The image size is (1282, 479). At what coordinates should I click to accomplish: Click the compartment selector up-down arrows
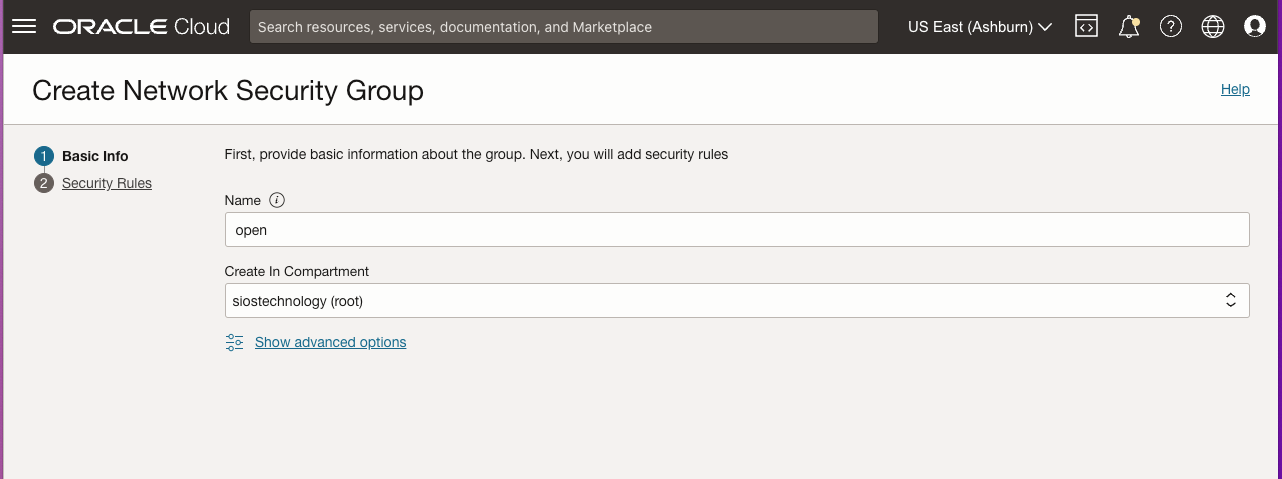coord(1231,300)
